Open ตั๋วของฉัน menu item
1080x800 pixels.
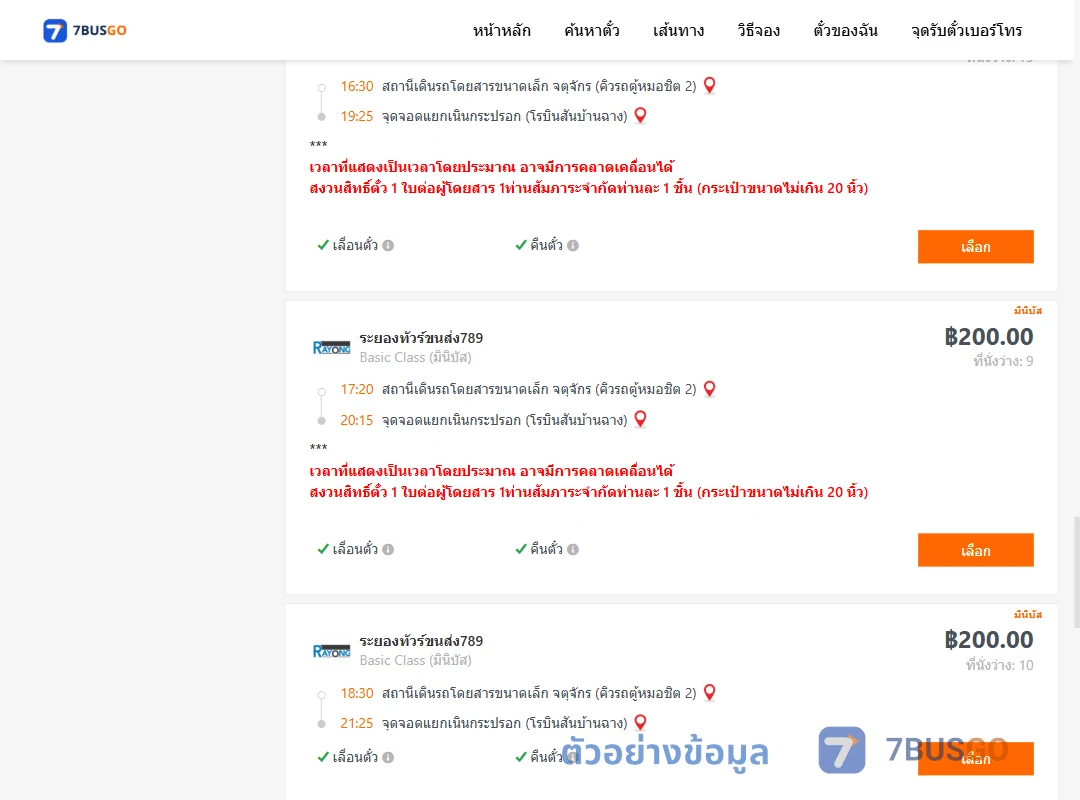[845, 30]
